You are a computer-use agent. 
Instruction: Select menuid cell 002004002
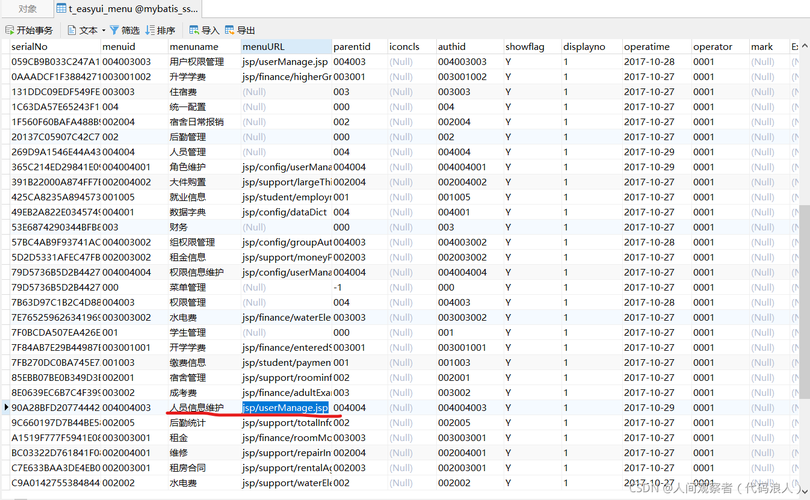coord(135,182)
